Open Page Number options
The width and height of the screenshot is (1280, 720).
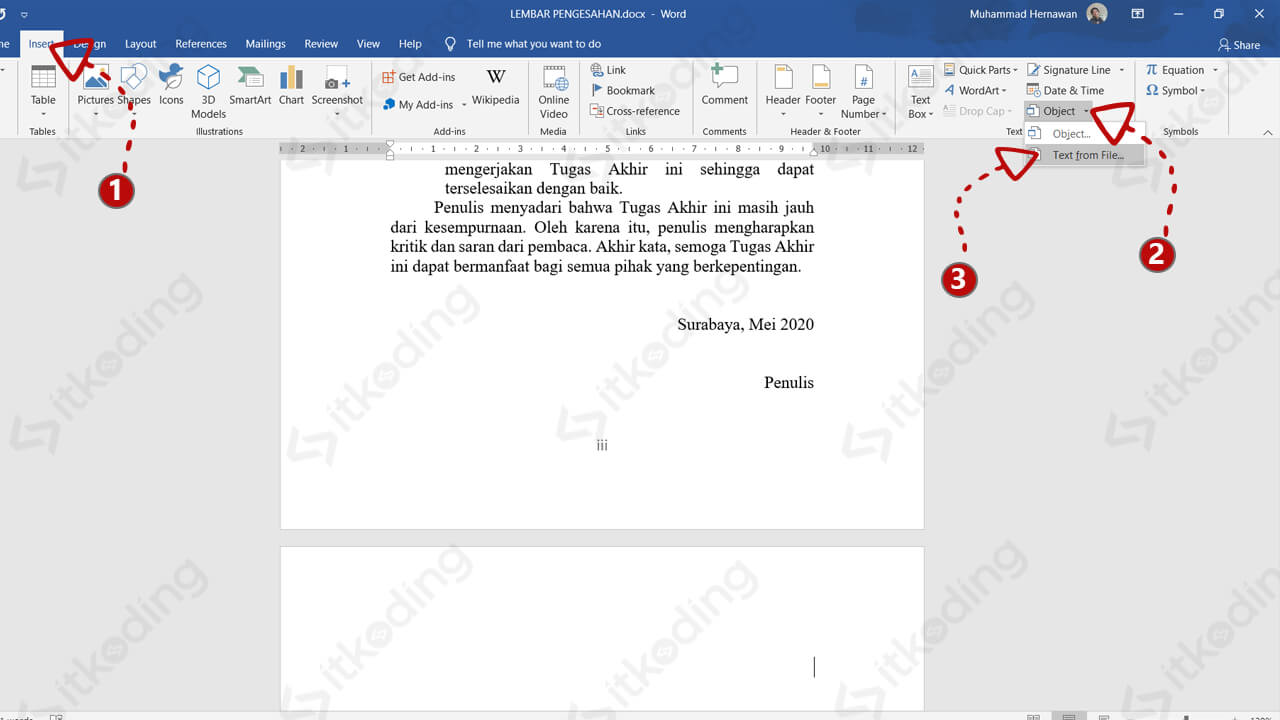[864, 91]
